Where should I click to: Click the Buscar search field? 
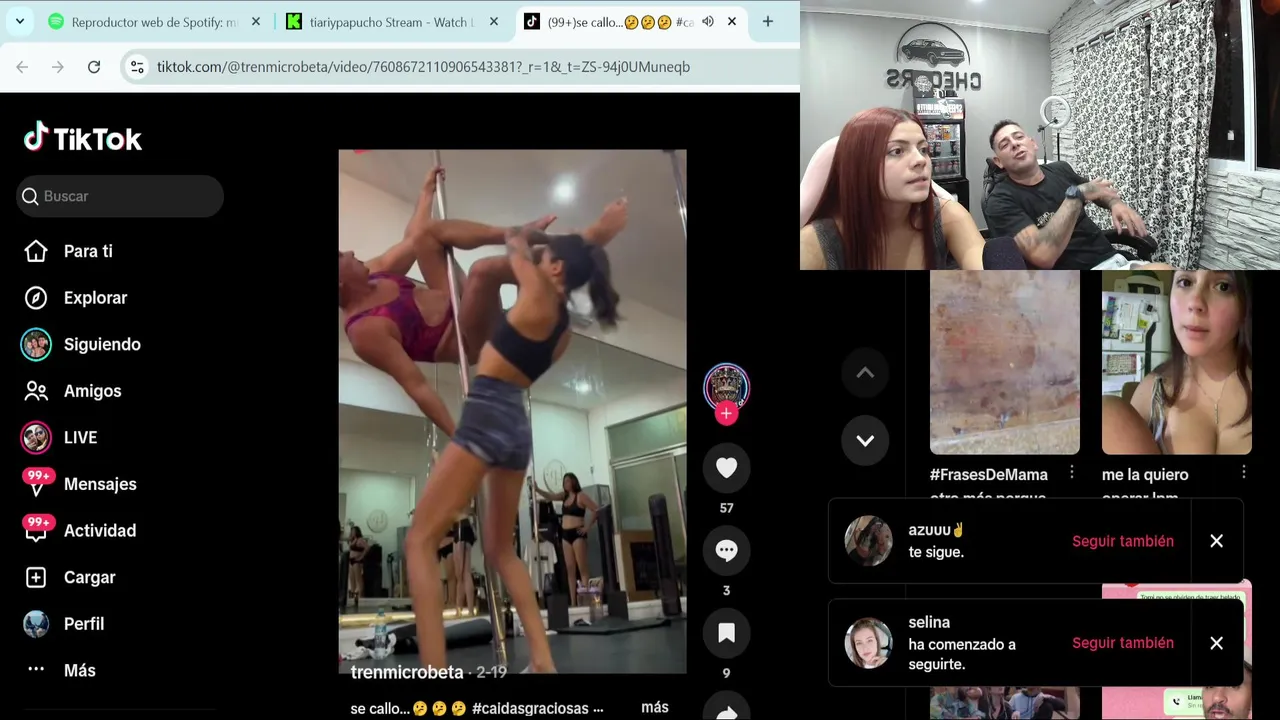[x=120, y=196]
